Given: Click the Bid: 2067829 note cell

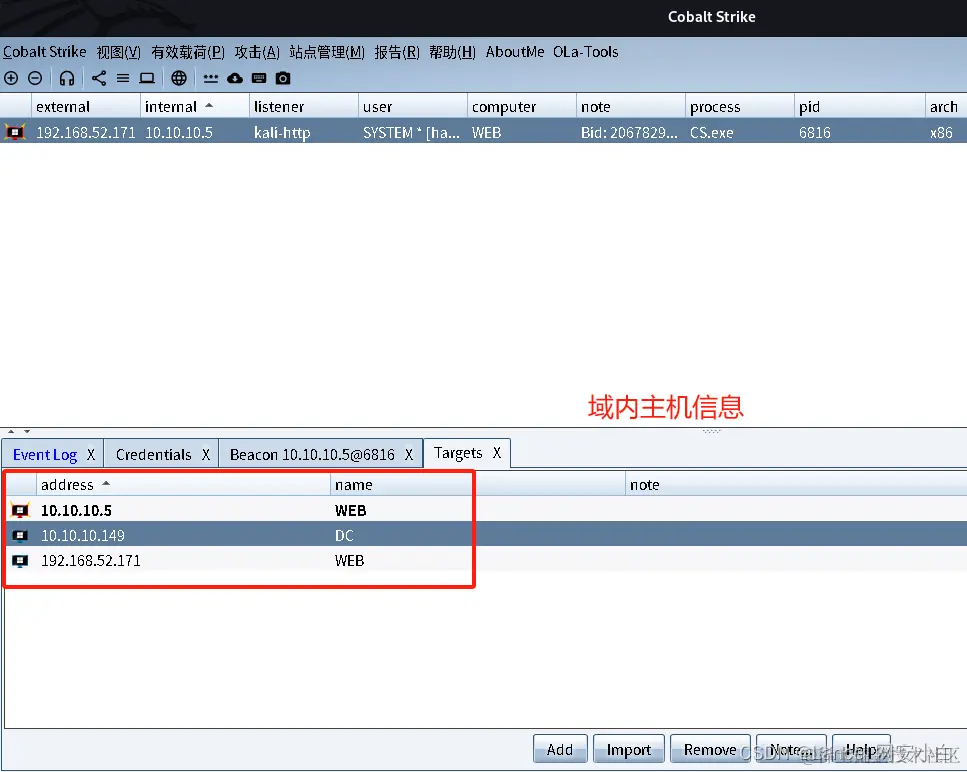Looking at the screenshot, I should tap(629, 133).
